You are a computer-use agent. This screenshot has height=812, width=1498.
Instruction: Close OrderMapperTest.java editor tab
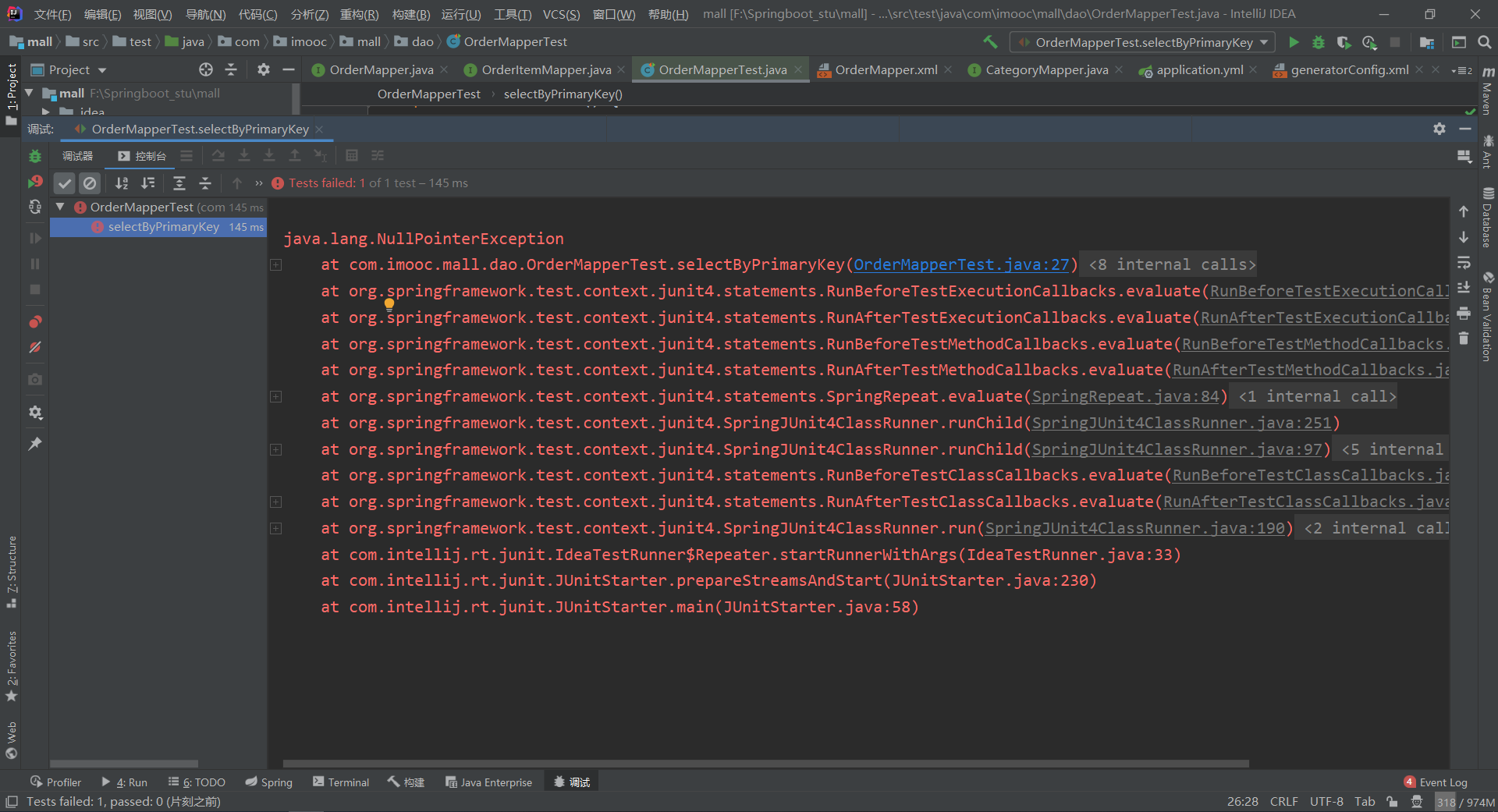[x=798, y=70]
